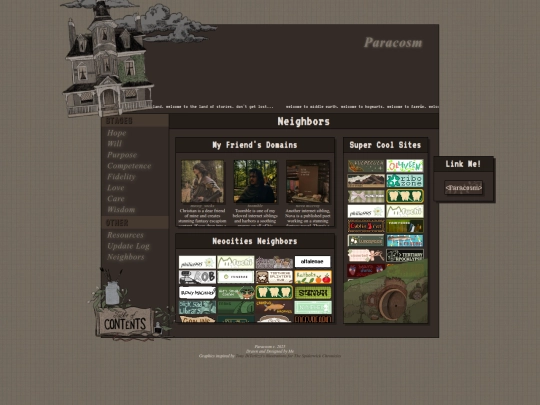This screenshot has height=405, width=540.
Task: Open the dark red strawberry badge
Action: tap(366, 270)
